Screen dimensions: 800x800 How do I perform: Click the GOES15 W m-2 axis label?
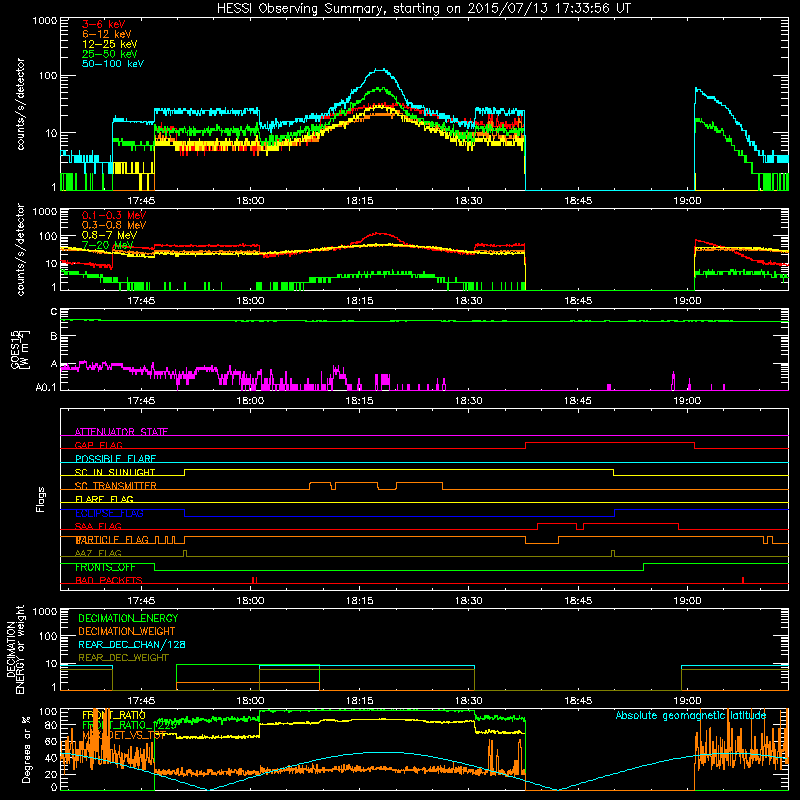pos(20,349)
